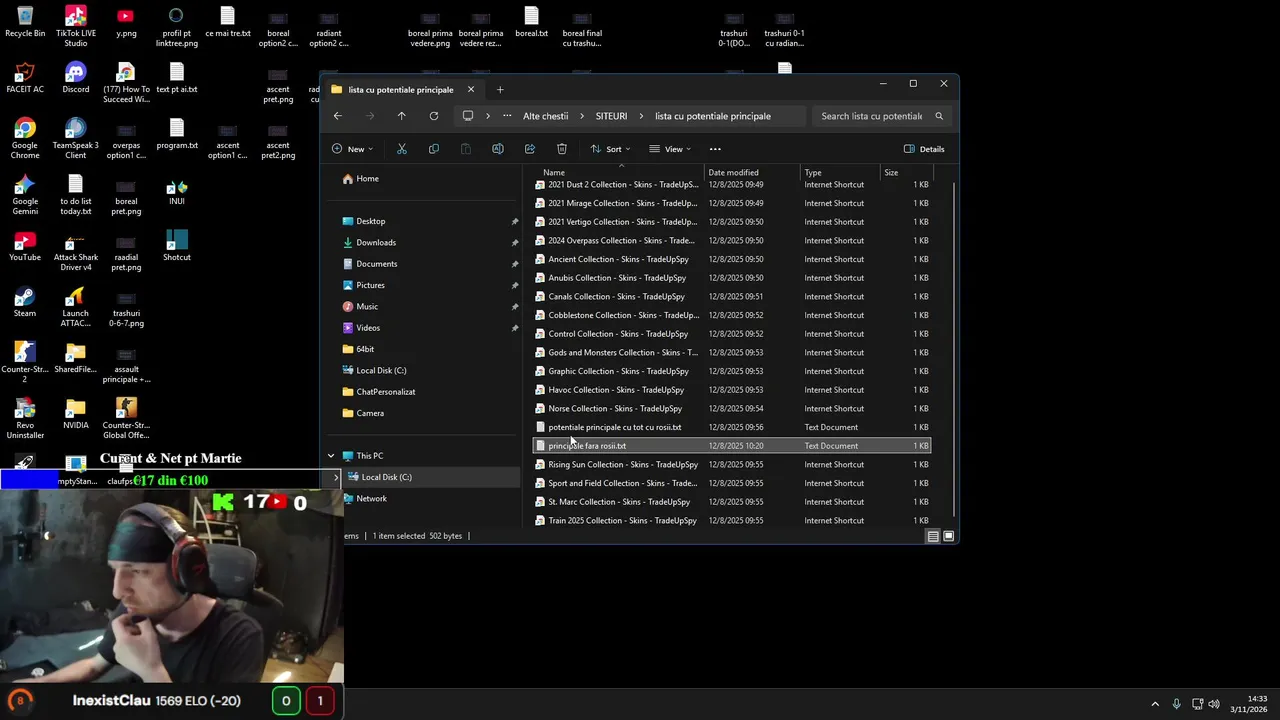Click the Delete trash icon in the toolbar

[x=561, y=149]
